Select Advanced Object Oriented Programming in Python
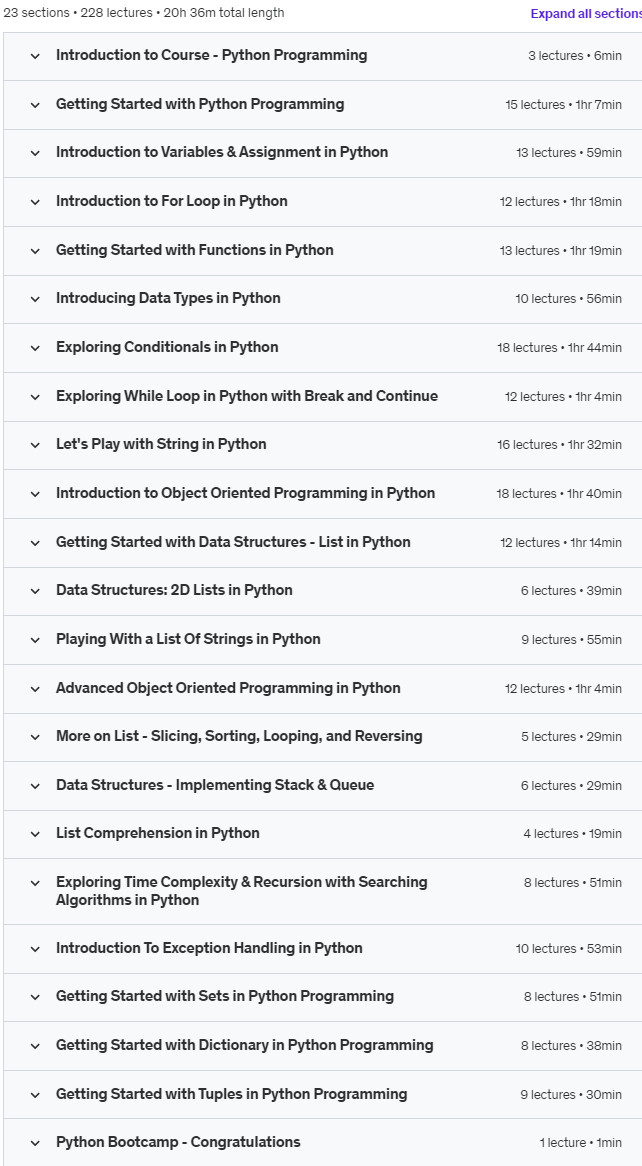This screenshot has height=1166, width=642. [x=228, y=689]
